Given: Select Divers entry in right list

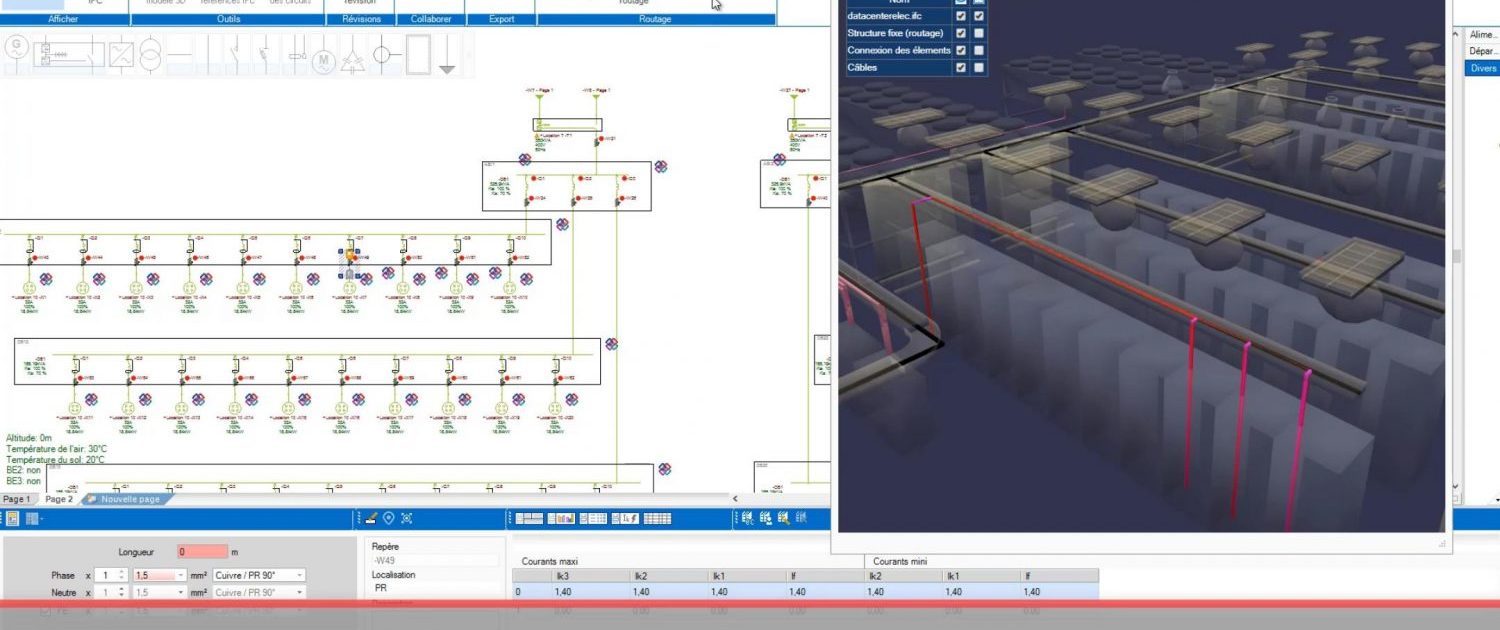Looking at the screenshot, I should coord(1482,68).
